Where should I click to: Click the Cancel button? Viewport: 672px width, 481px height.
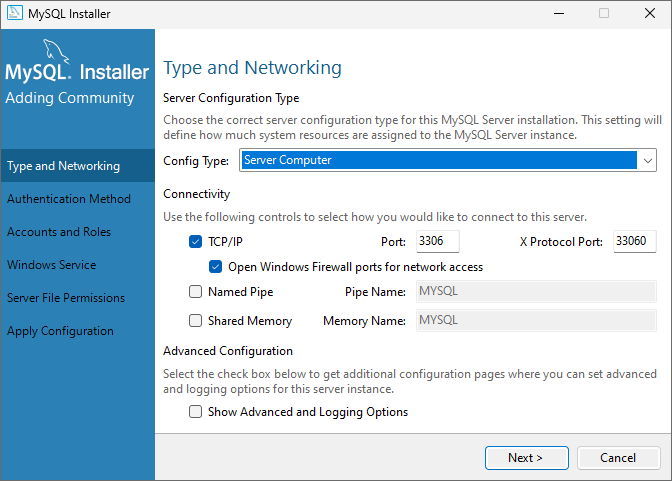618,458
